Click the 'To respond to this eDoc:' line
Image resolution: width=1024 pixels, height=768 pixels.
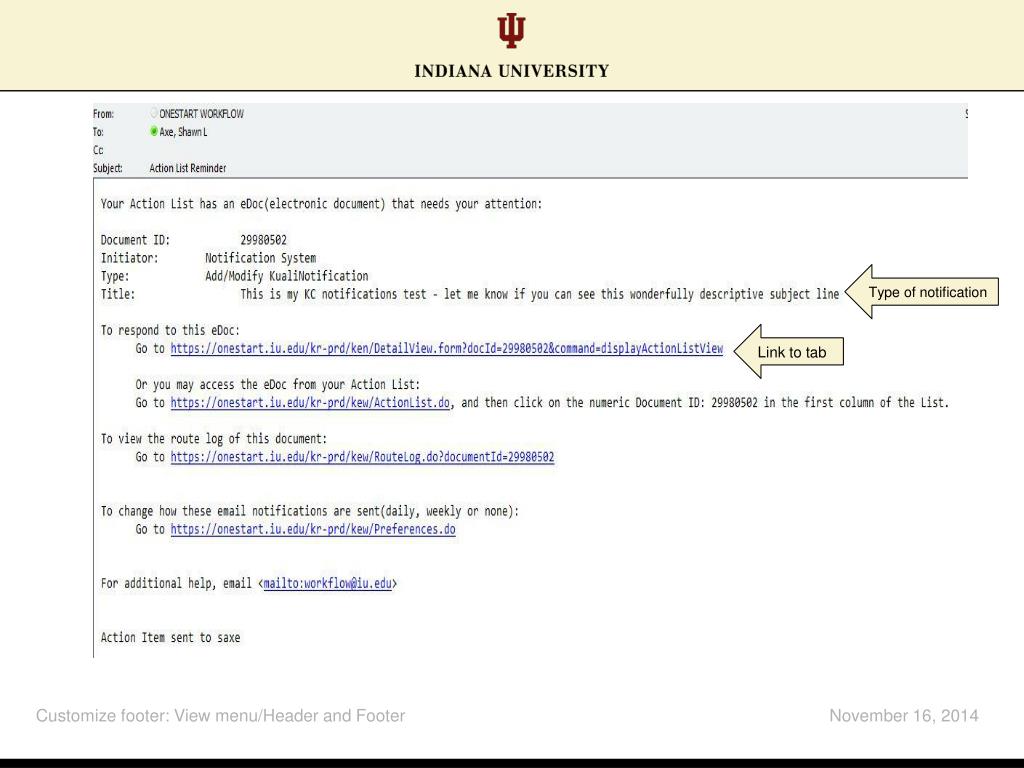(170, 330)
